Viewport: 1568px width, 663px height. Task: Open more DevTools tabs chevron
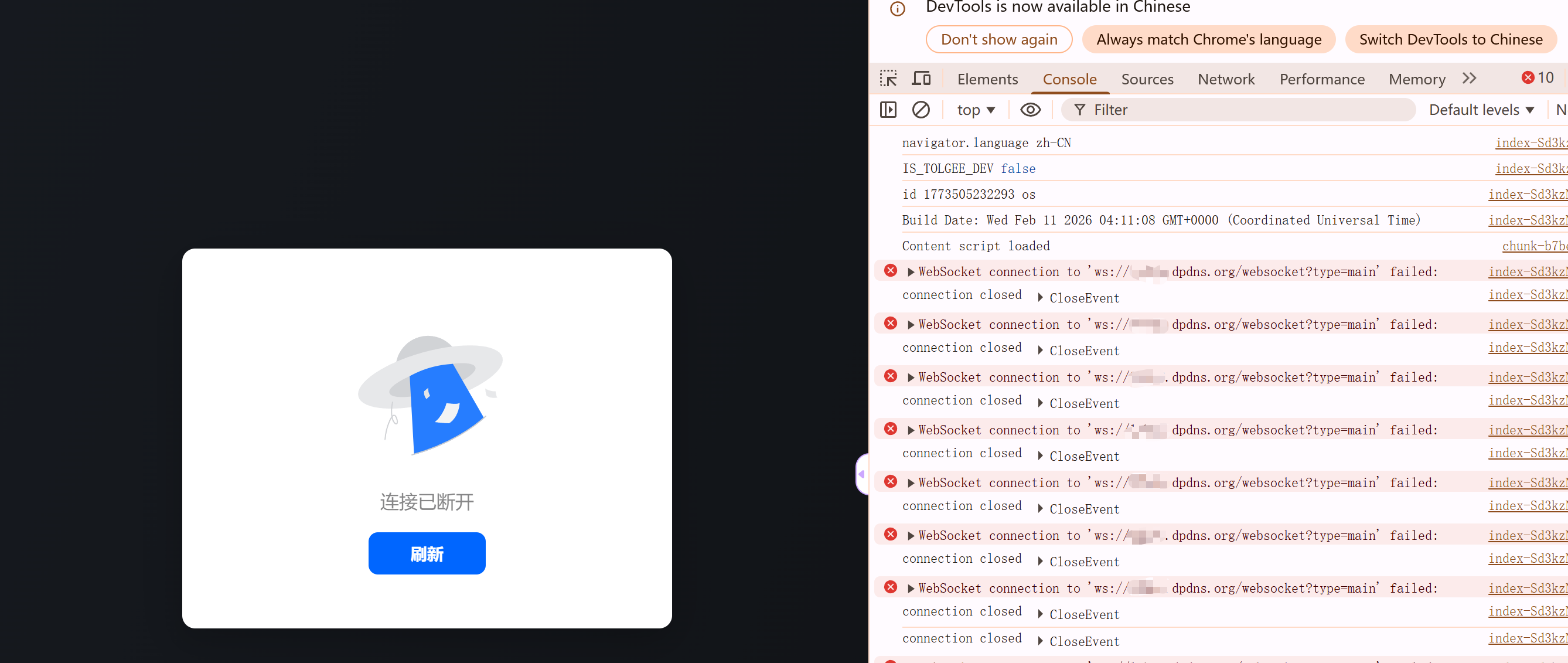(1469, 79)
